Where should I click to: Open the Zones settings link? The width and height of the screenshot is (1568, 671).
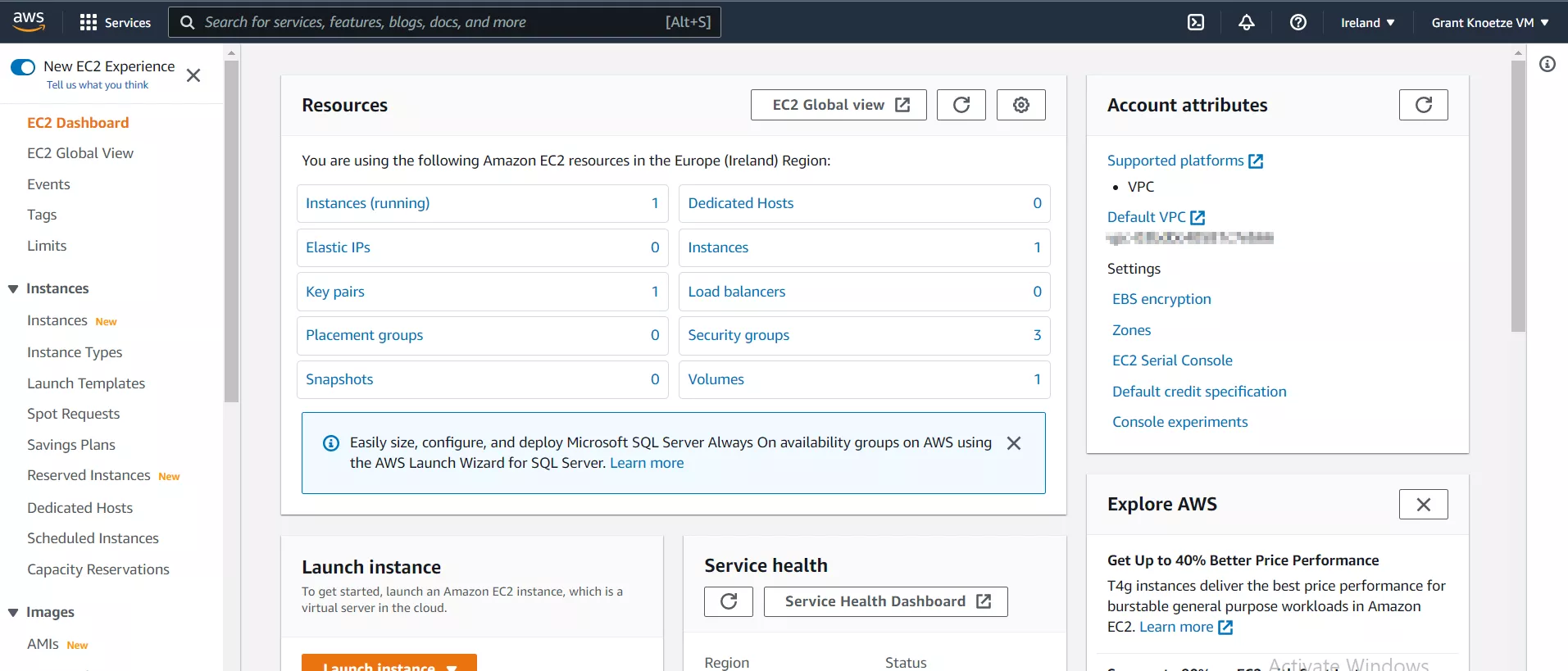click(1131, 330)
